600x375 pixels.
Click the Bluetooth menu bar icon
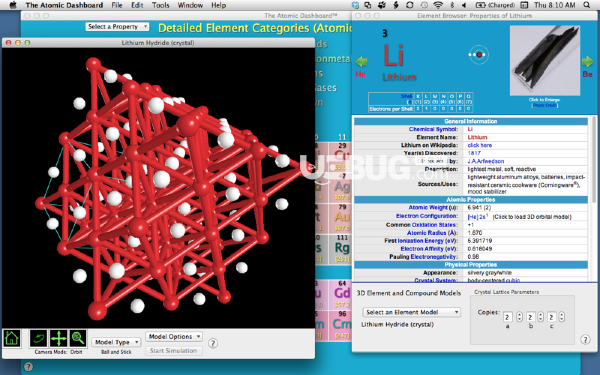[x=452, y=5]
